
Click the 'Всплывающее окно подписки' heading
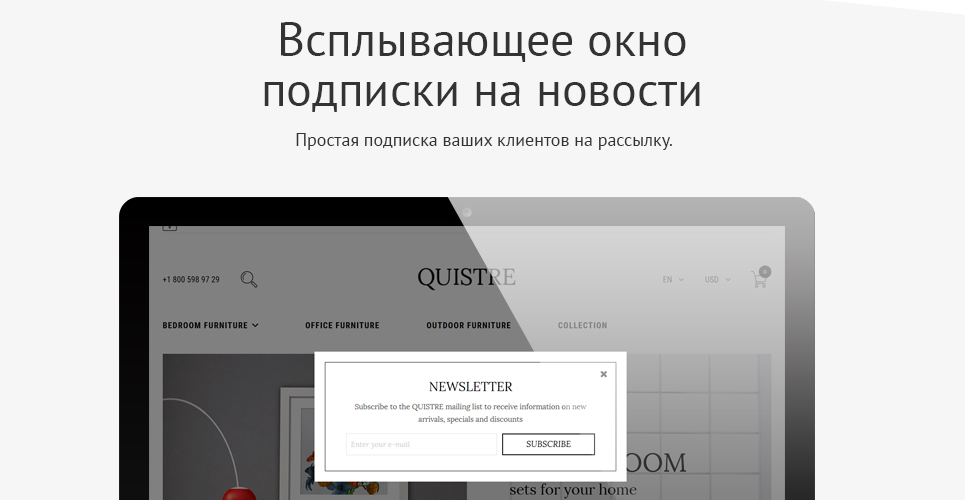point(482,65)
